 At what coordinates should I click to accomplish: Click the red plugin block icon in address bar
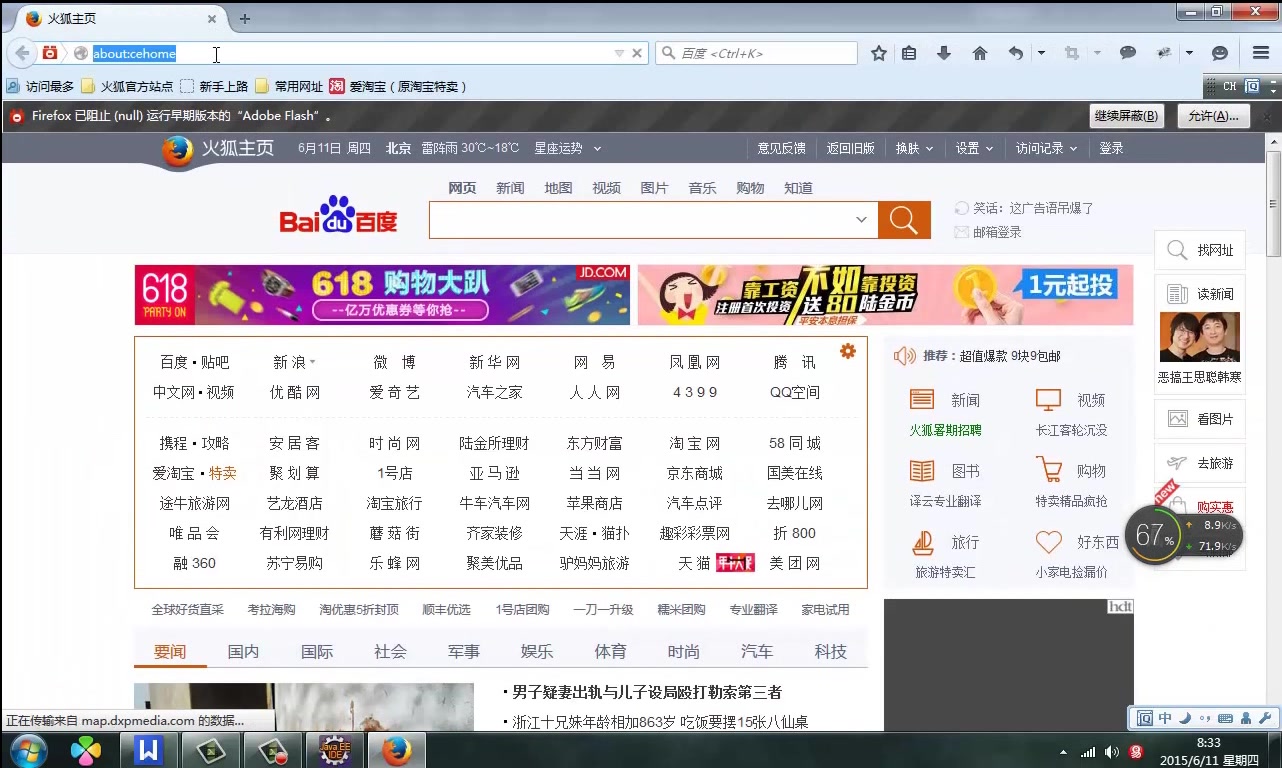pos(49,53)
